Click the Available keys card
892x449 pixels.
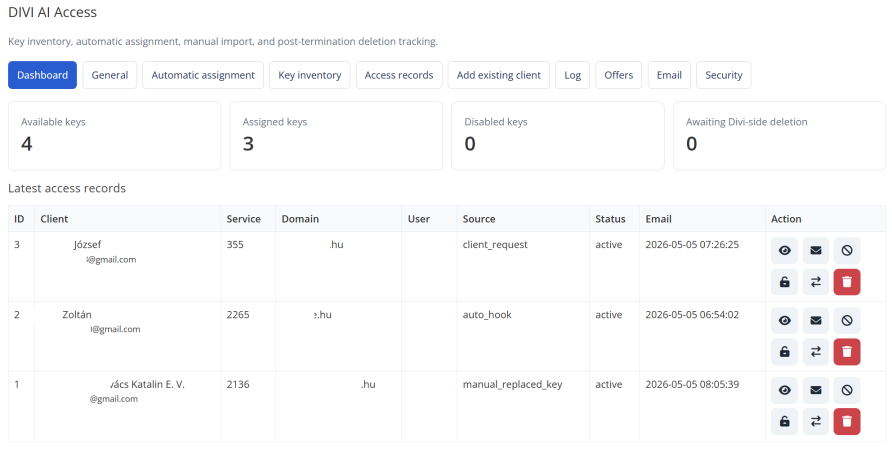coord(114,136)
